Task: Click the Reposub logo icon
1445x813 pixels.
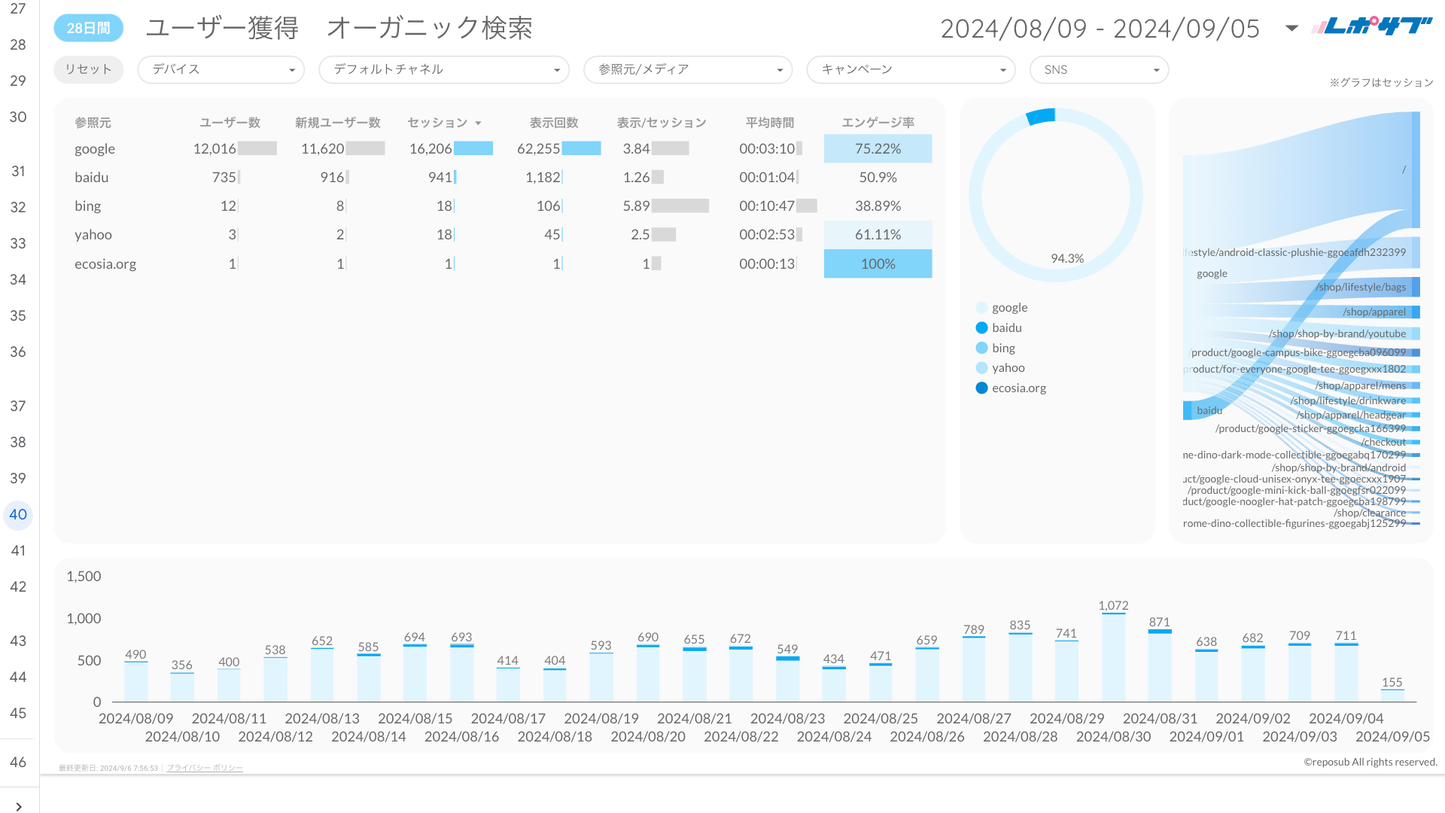Action: tap(1372, 27)
